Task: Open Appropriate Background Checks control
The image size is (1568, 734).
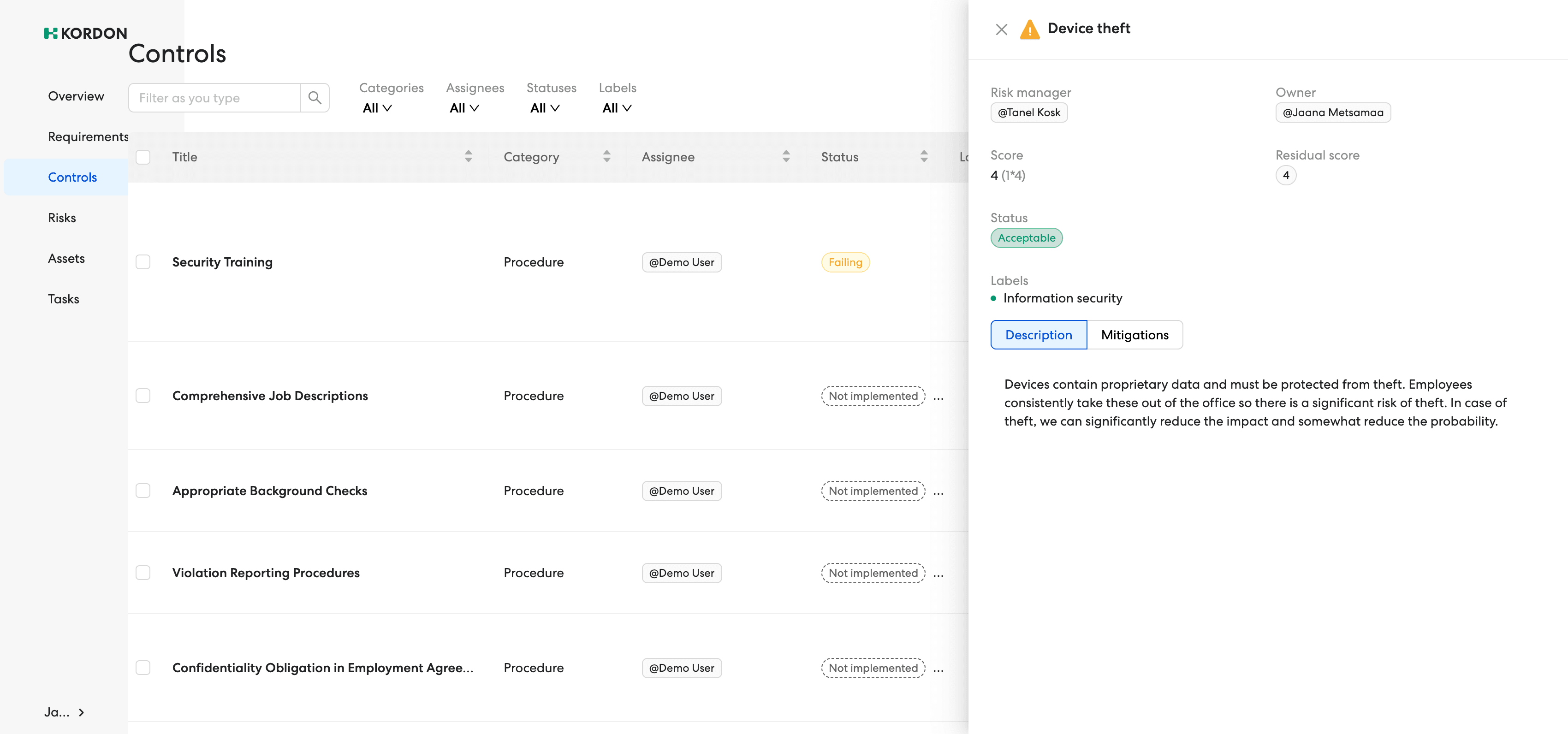Action: pos(270,491)
